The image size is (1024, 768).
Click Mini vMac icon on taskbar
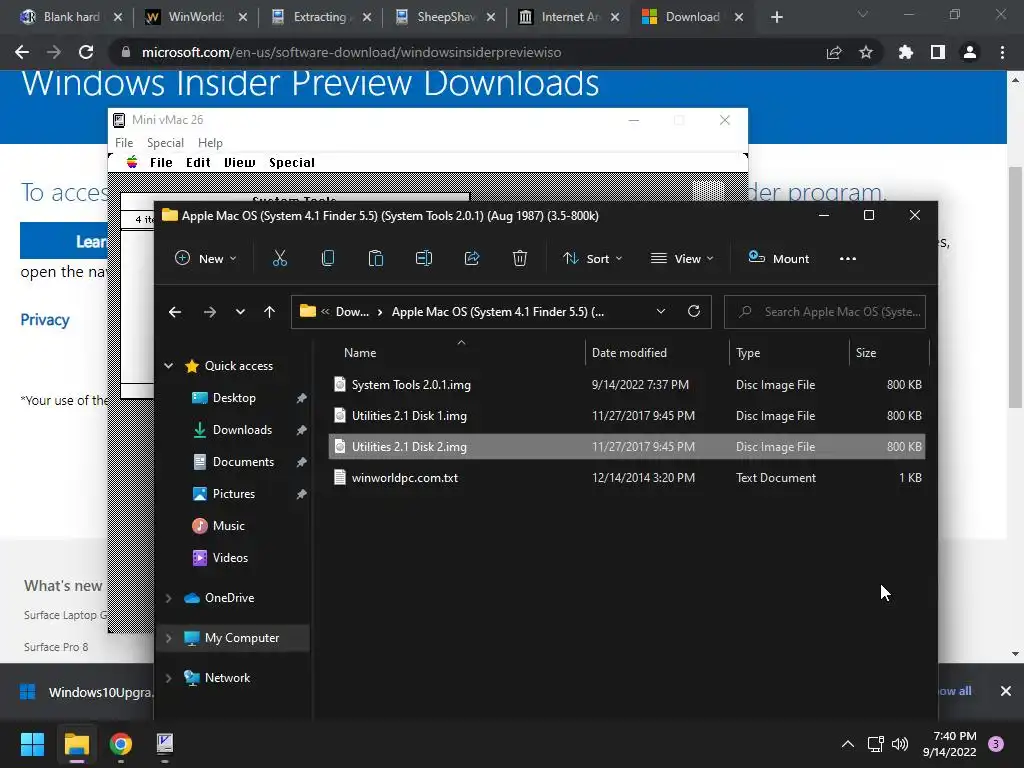[x=165, y=744]
